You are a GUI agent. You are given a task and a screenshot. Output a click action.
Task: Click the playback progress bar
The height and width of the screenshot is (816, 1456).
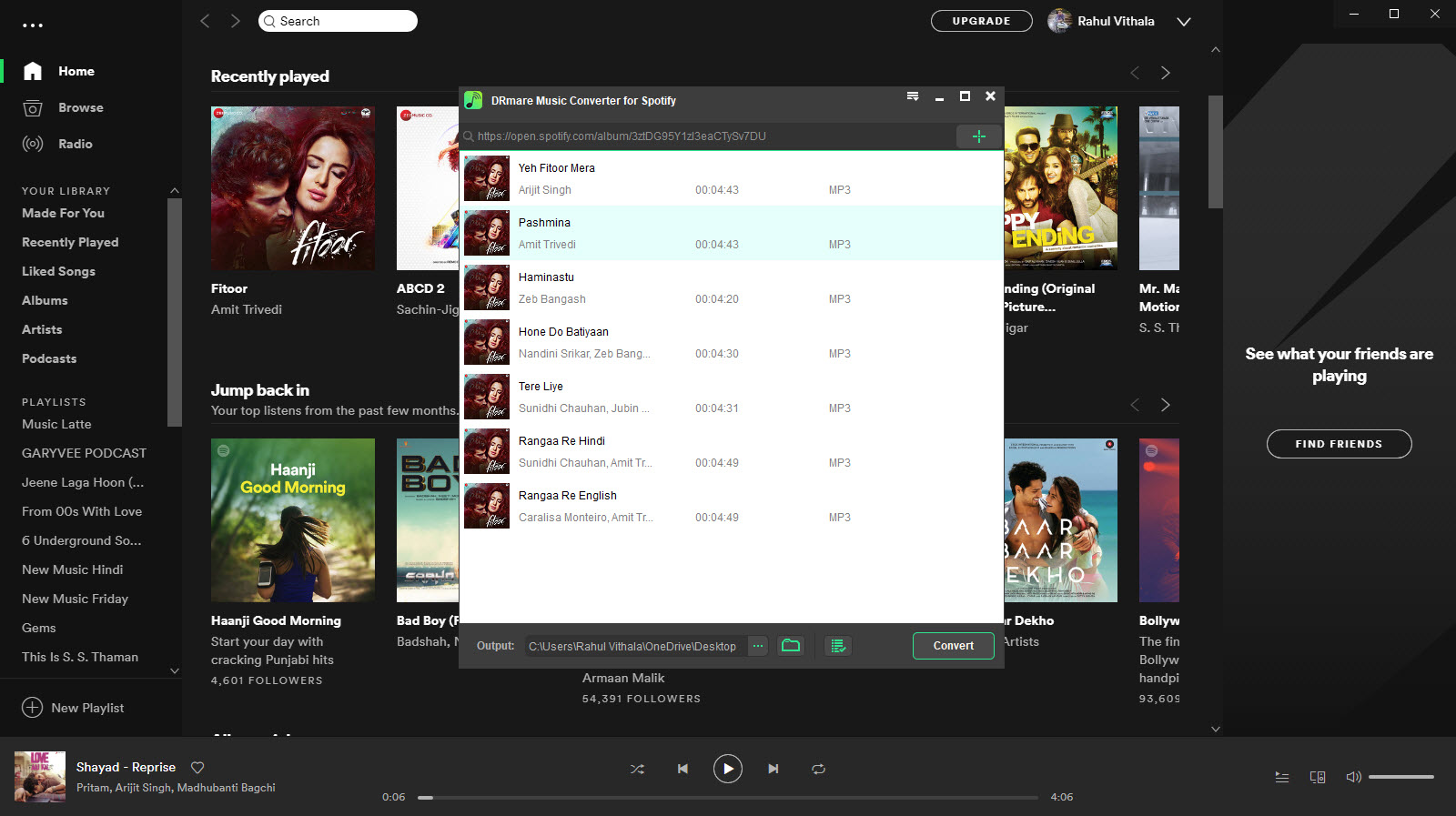click(728, 797)
